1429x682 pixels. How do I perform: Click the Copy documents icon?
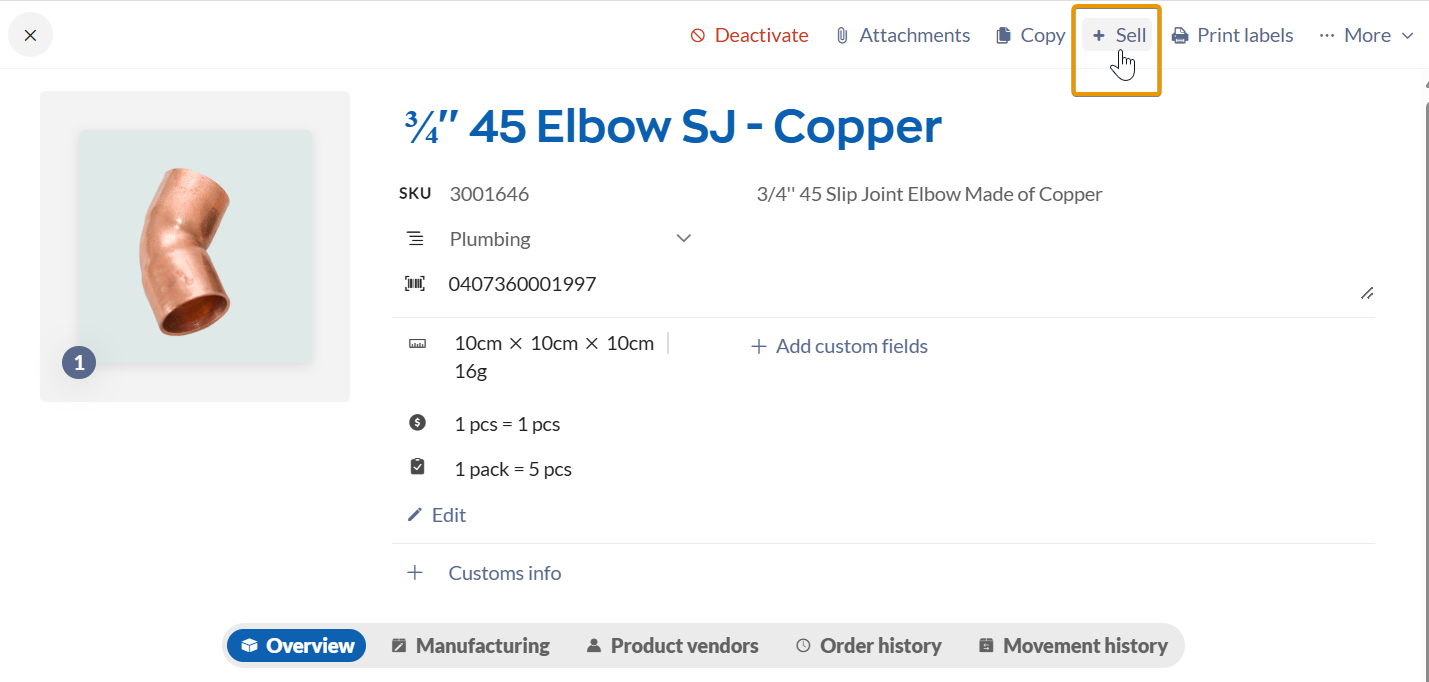[1004, 36]
